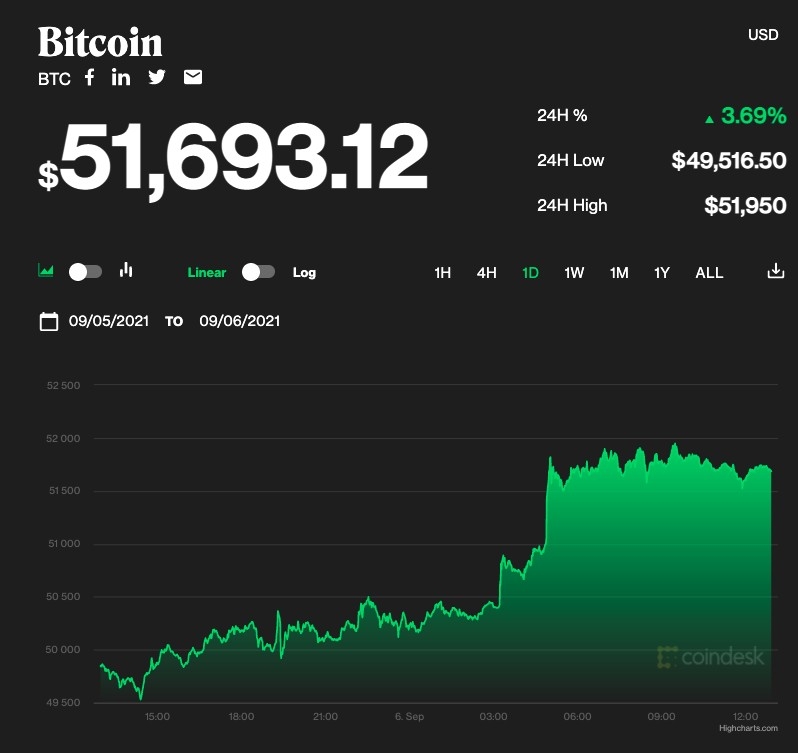Select the area chart icon
This screenshot has height=753, width=798.
46,271
